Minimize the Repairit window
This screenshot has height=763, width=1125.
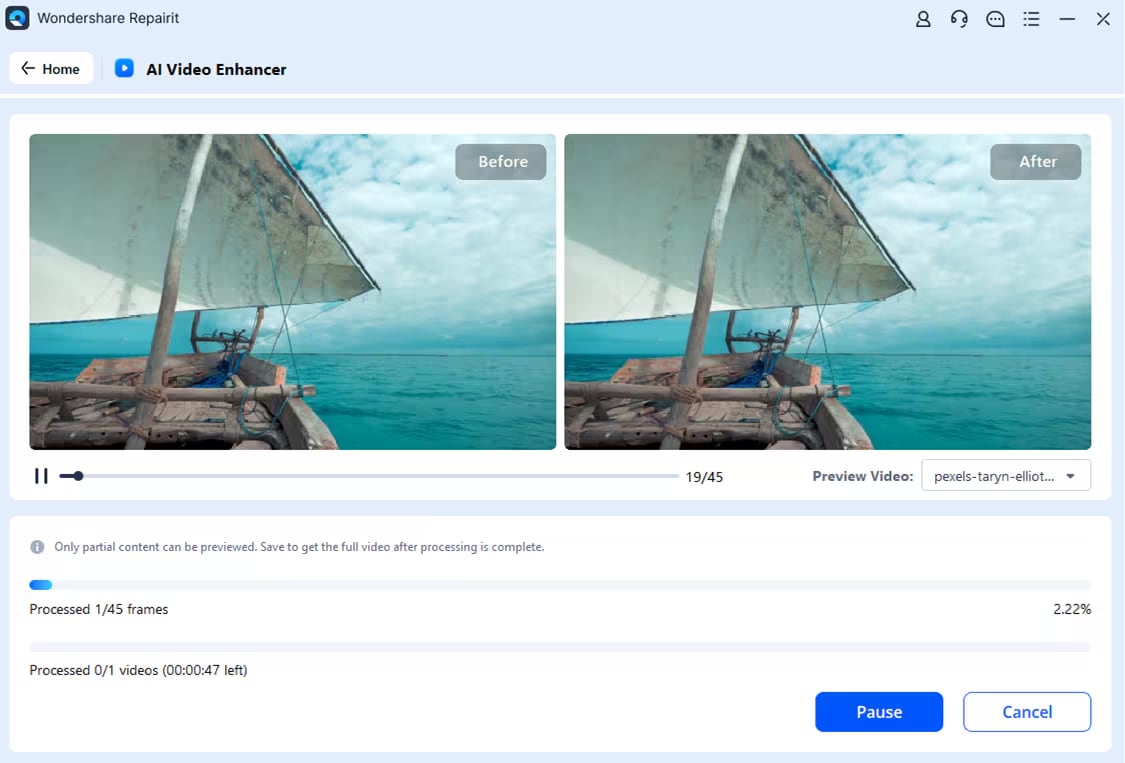(1067, 19)
